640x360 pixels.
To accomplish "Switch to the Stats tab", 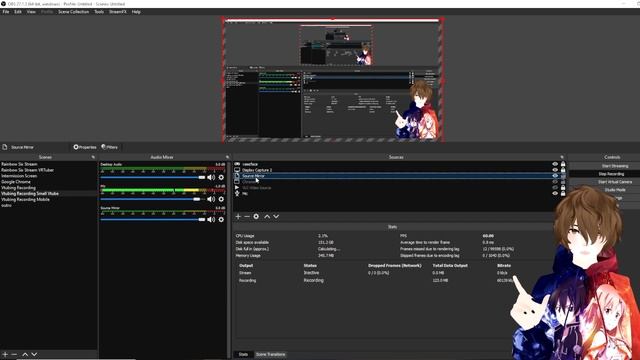I will 243,354.
